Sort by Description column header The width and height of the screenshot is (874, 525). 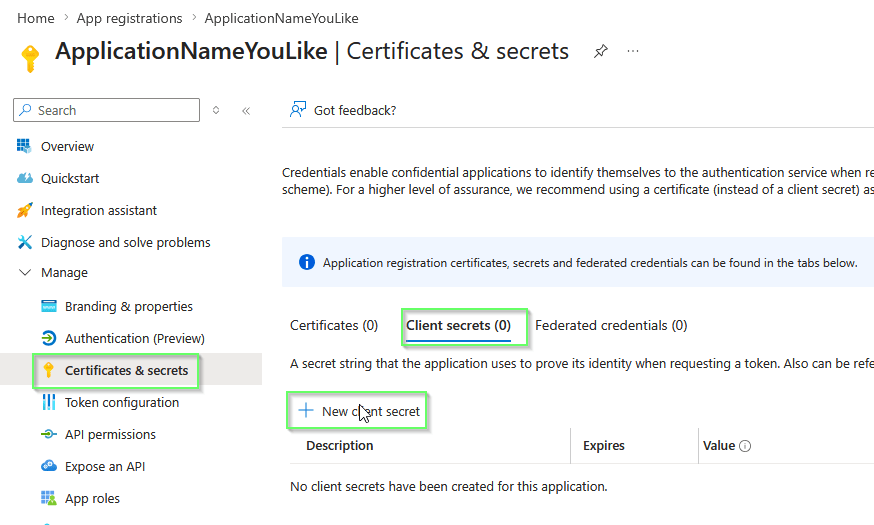[x=339, y=445]
